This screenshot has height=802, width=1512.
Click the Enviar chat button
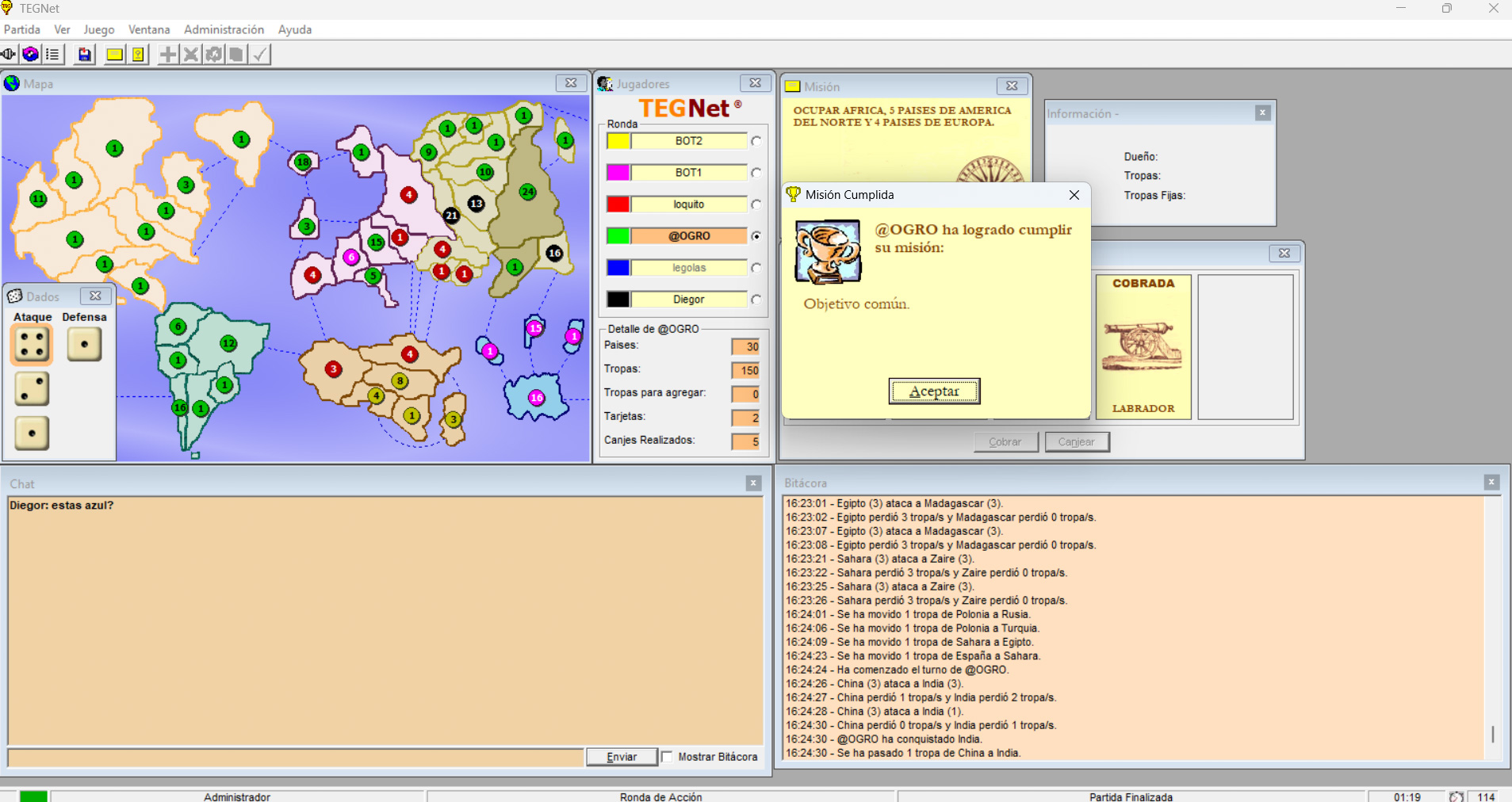click(x=622, y=757)
